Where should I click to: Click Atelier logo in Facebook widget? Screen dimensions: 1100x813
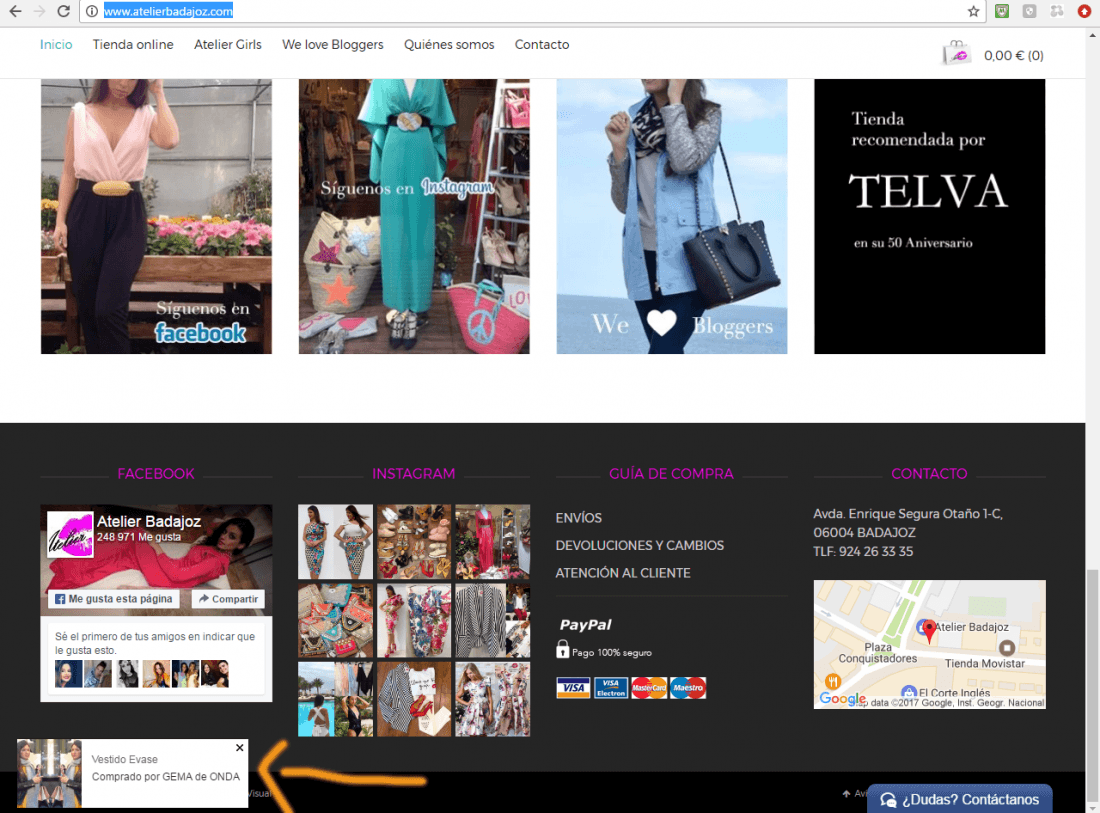[69, 534]
